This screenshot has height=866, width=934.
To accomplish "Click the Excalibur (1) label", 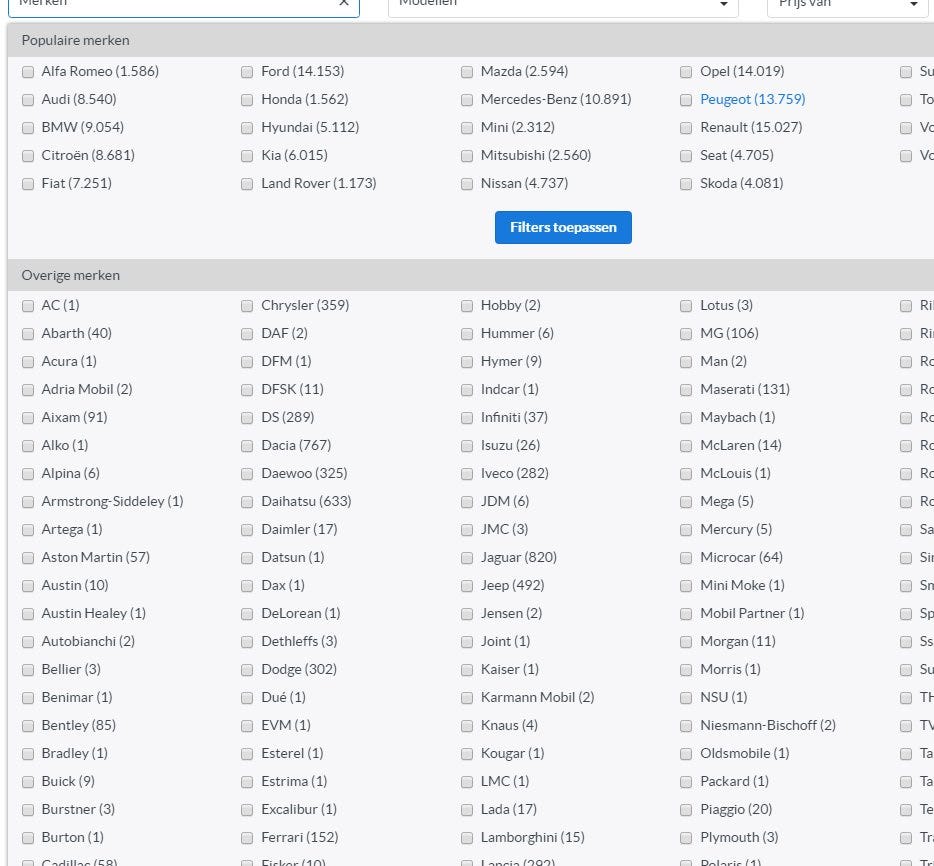I will (299, 809).
